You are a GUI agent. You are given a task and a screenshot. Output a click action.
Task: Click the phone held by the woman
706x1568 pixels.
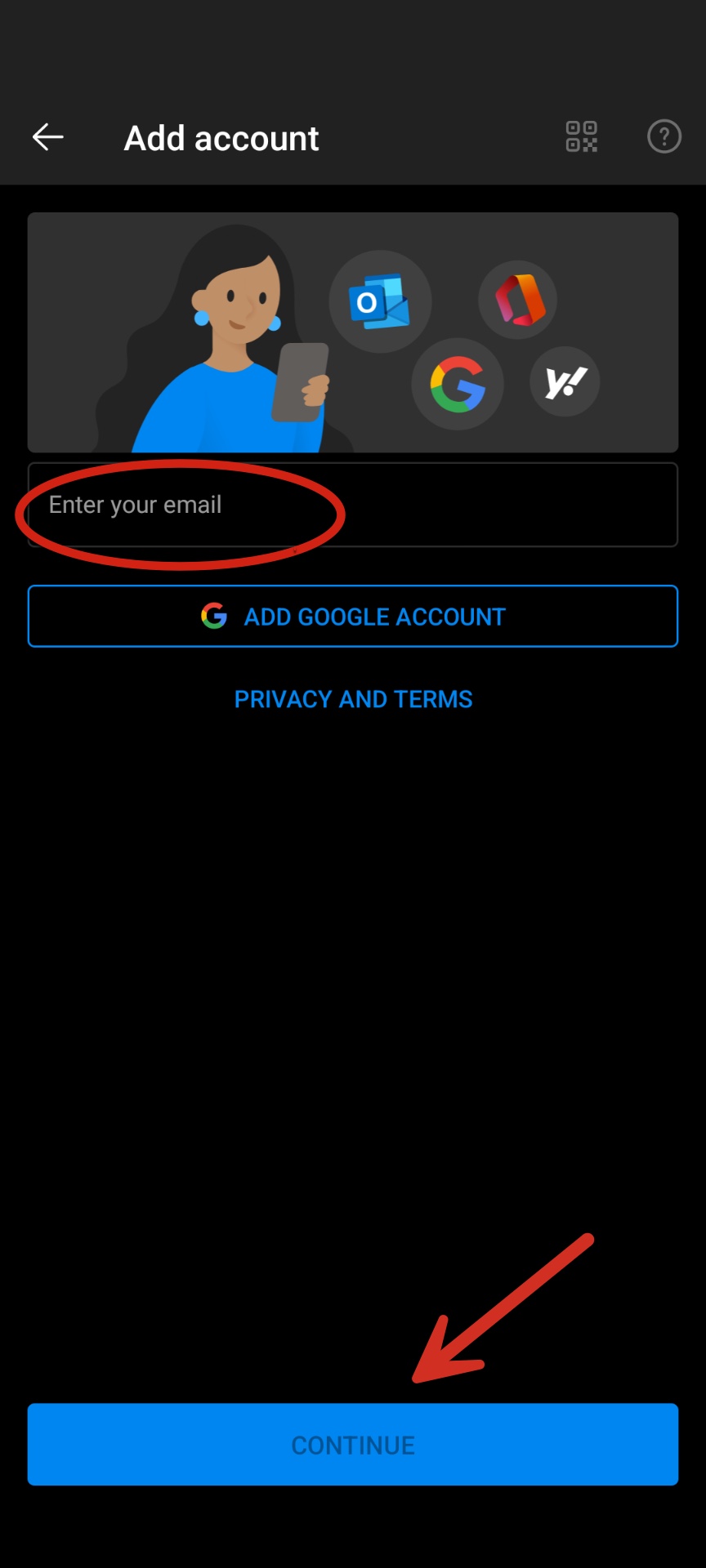pyautogui.click(x=300, y=382)
